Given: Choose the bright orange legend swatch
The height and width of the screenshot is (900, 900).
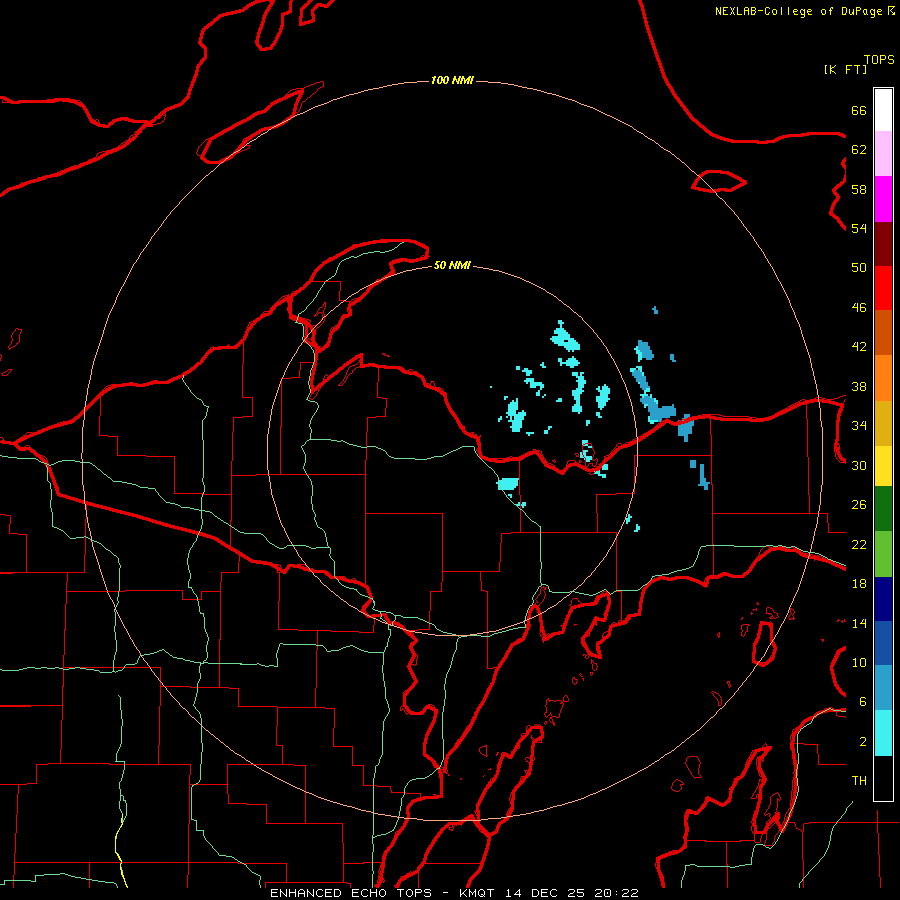Looking at the screenshot, I should pos(883,378).
